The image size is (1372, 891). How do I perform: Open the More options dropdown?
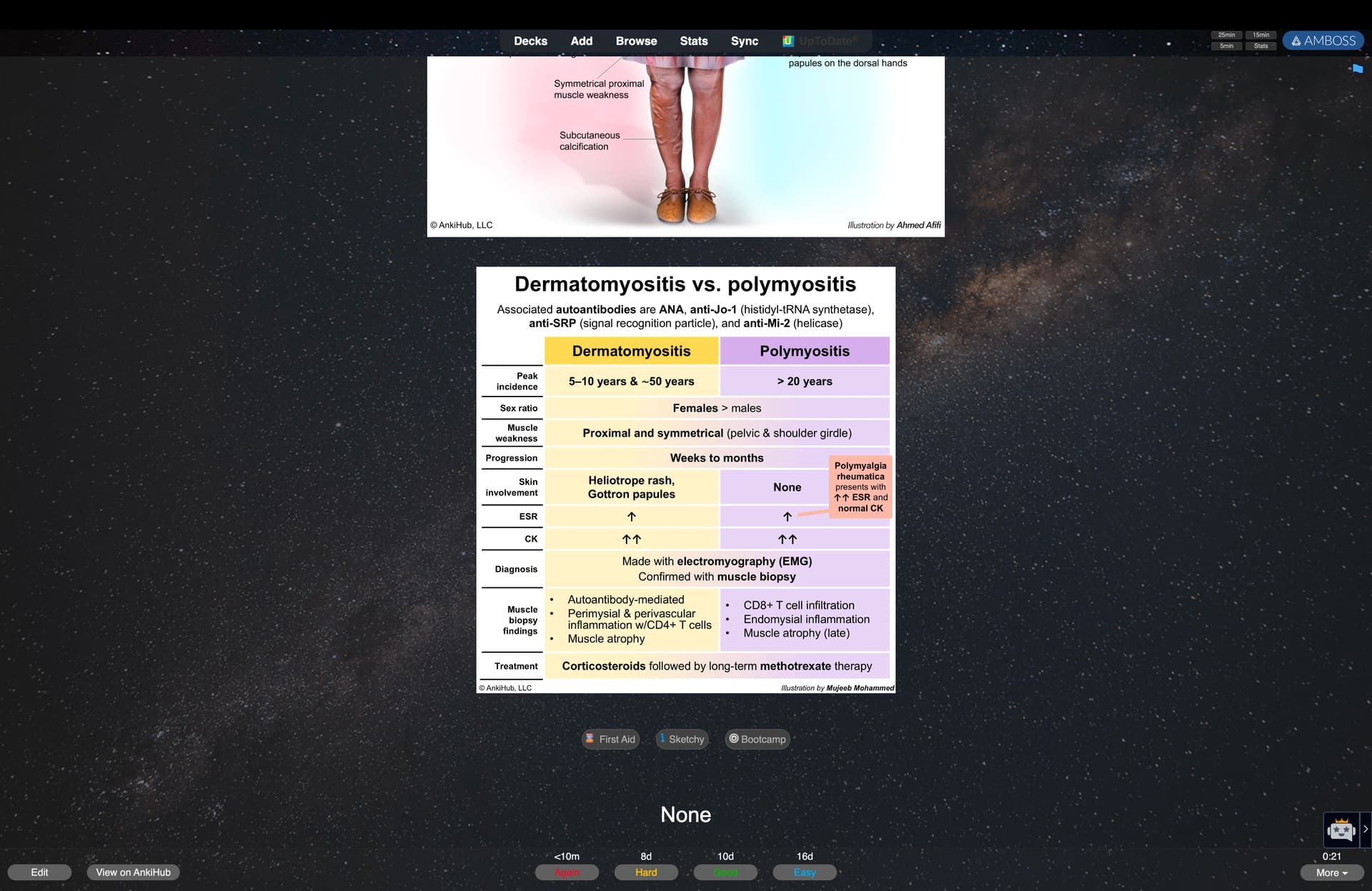pos(1331,872)
